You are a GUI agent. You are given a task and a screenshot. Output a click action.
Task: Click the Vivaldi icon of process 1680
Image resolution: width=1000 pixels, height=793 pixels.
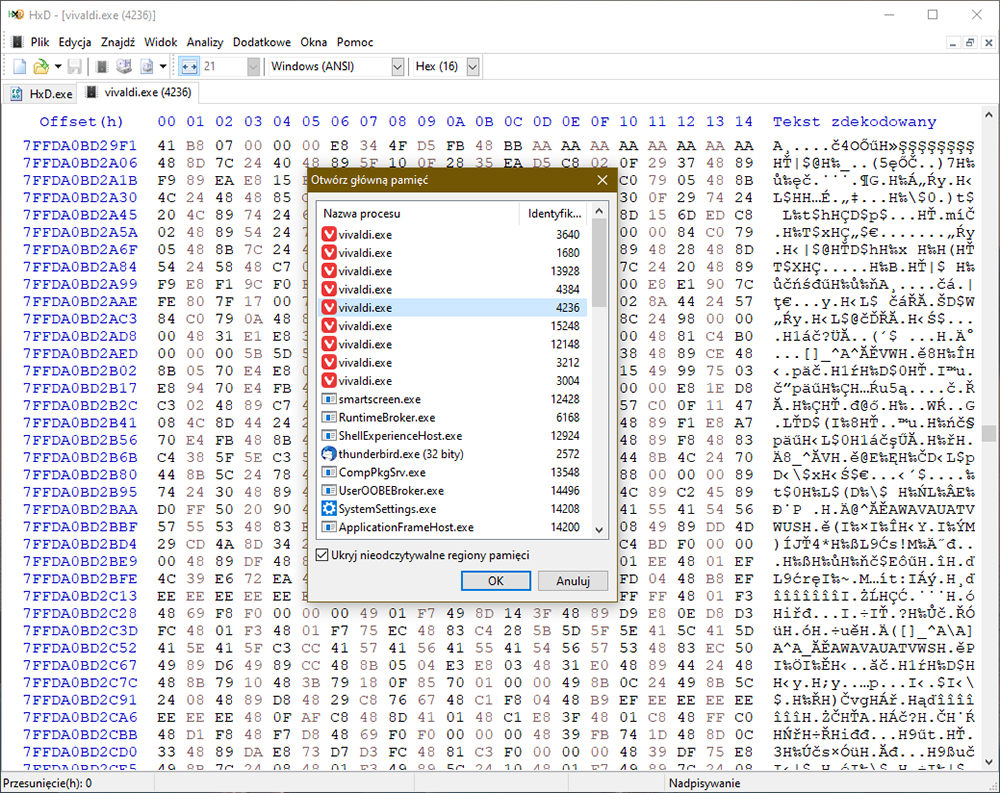point(329,253)
